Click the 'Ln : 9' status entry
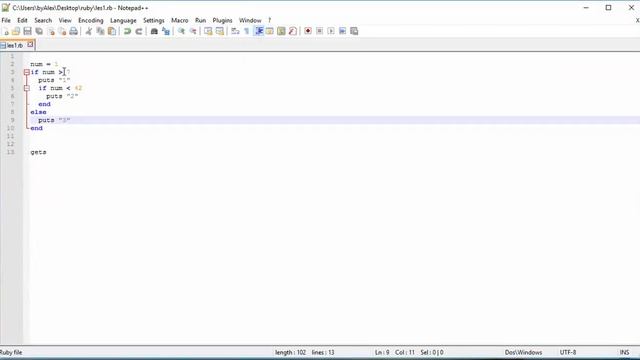Viewport: 640px width, 360px height. 382,352
